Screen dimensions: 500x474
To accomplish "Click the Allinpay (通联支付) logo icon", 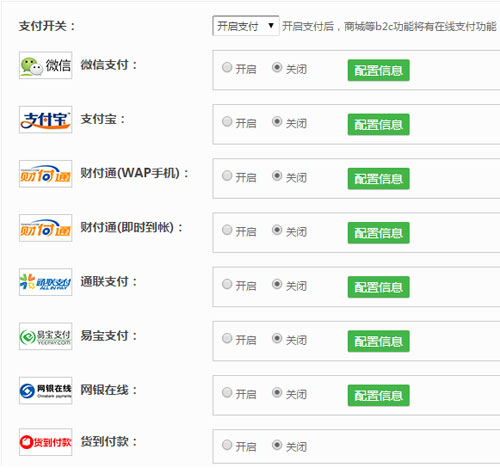I will [x=45, y=282].
